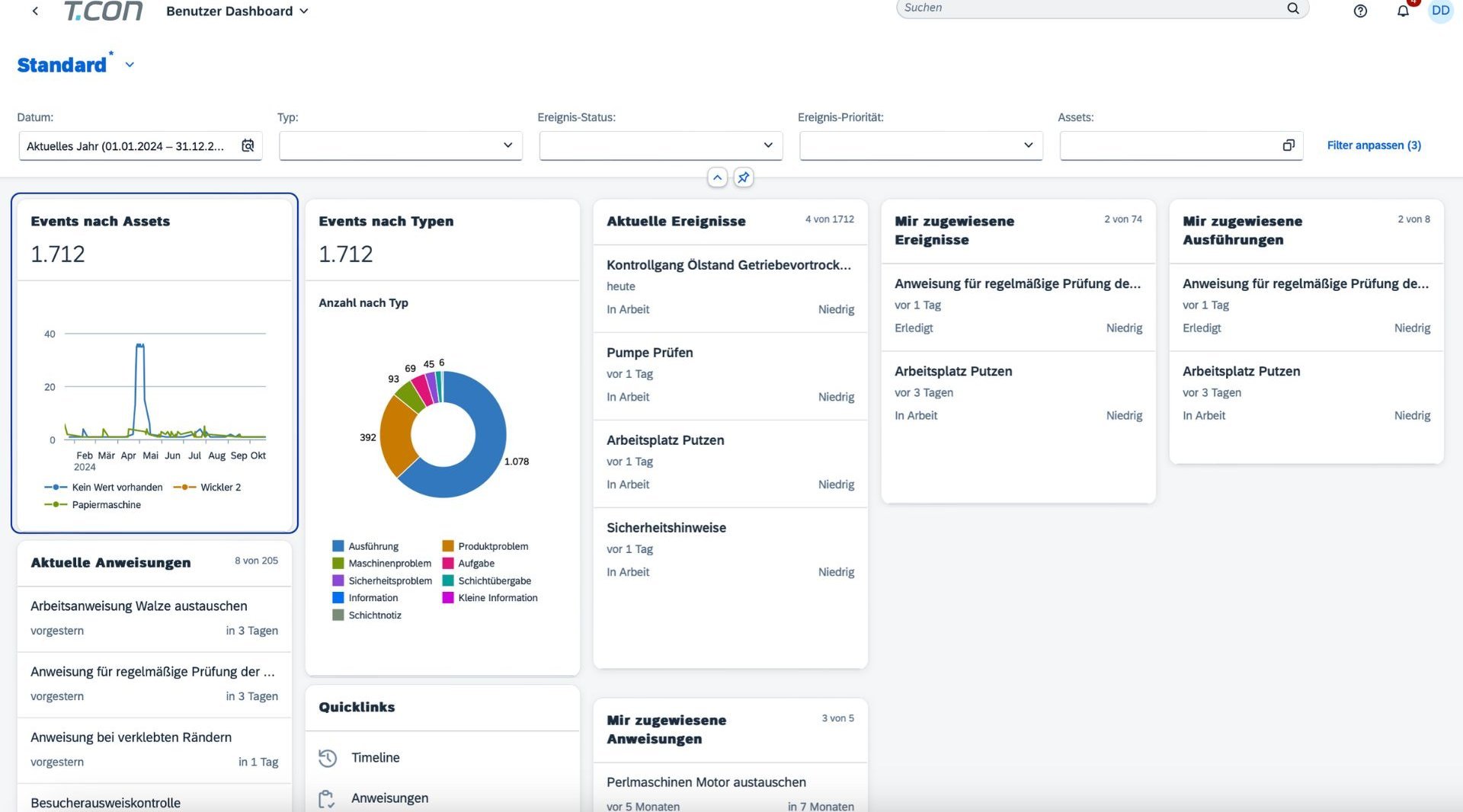Select Produktproblem legend swatch
The height and width of the screenshot is (812, 1463).
[448, 546]
